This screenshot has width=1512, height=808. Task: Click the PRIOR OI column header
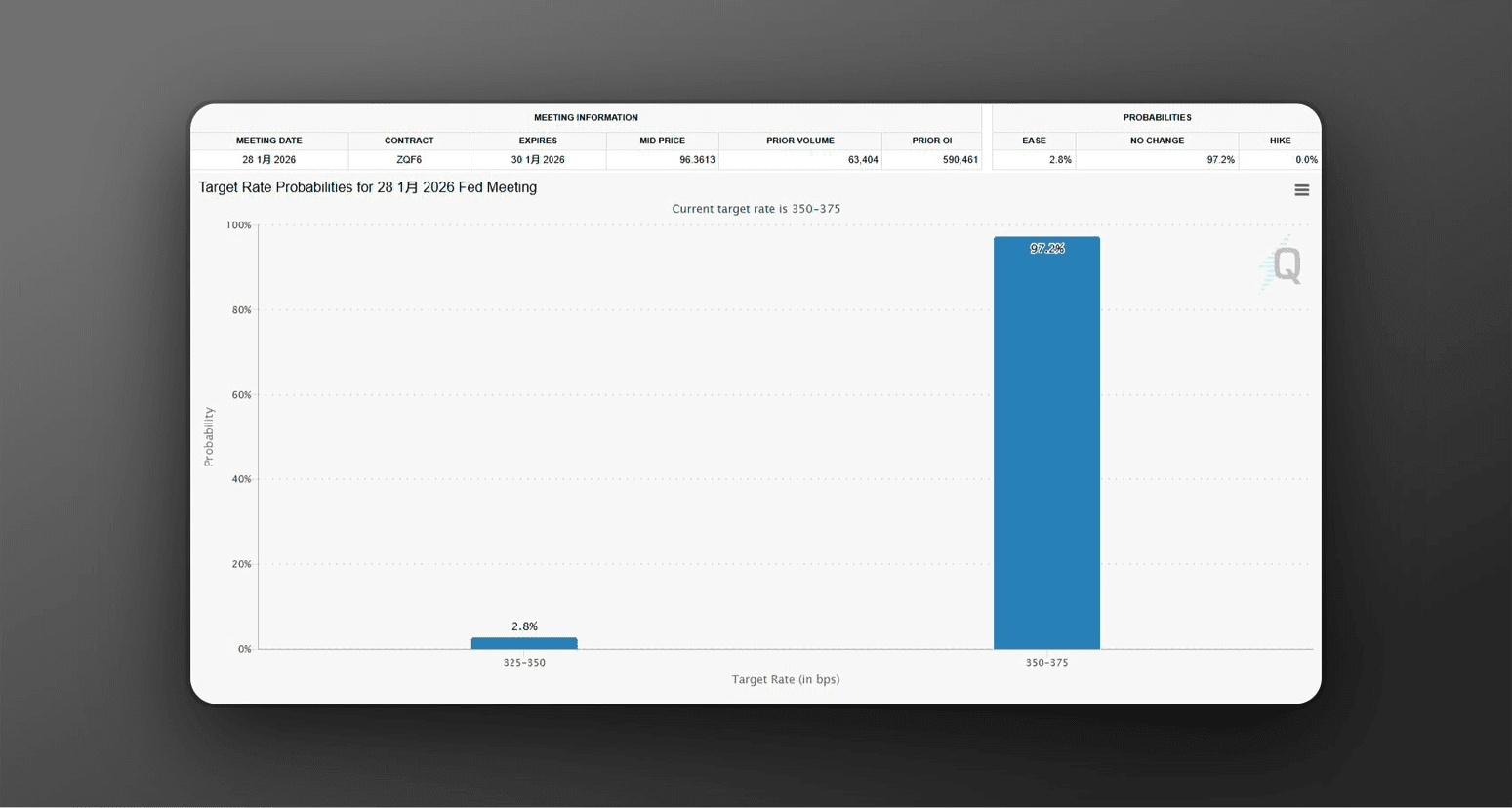[932, 141]
